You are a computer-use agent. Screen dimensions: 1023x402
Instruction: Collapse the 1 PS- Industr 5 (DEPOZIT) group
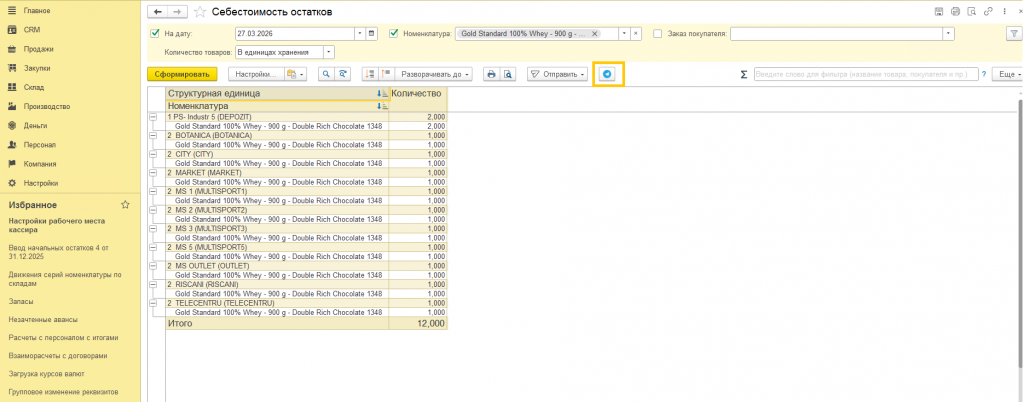tap(153, 117)
